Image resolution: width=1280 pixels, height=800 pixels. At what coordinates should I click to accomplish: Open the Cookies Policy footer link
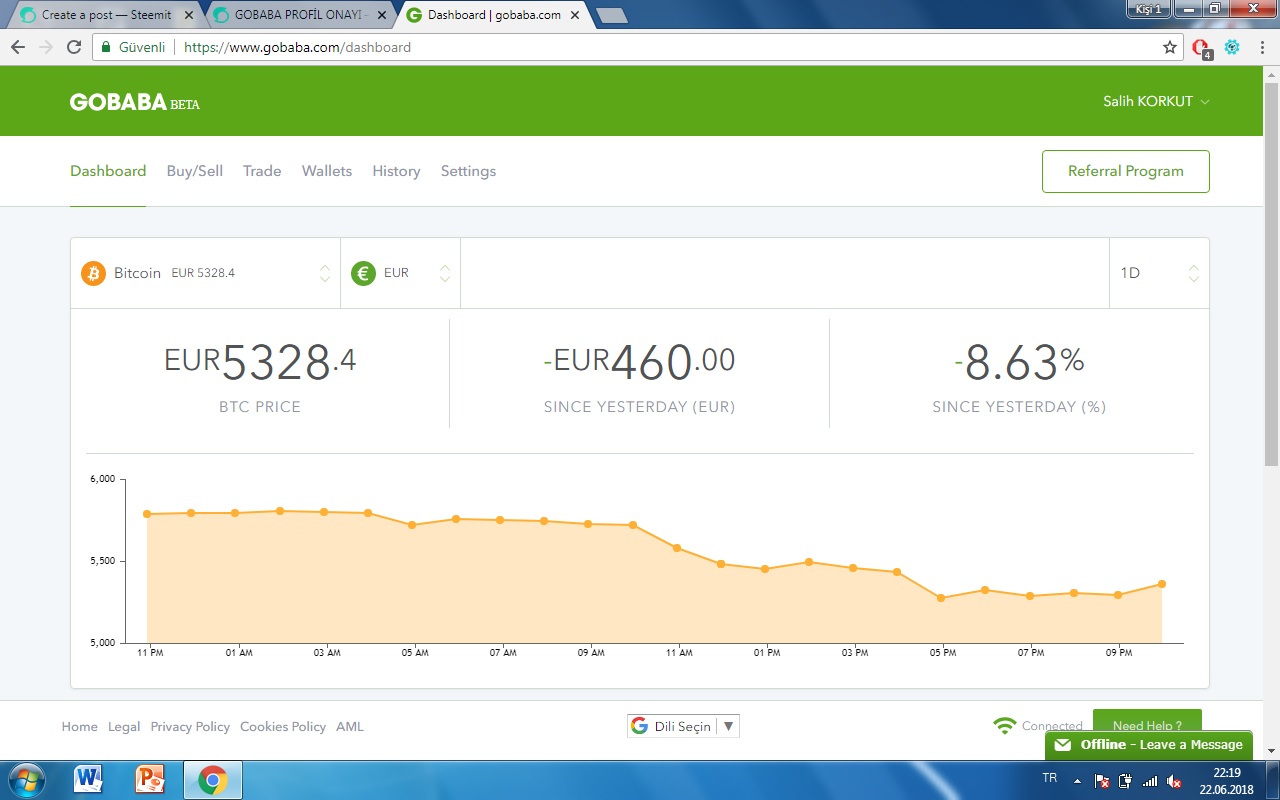click(283, 727)
